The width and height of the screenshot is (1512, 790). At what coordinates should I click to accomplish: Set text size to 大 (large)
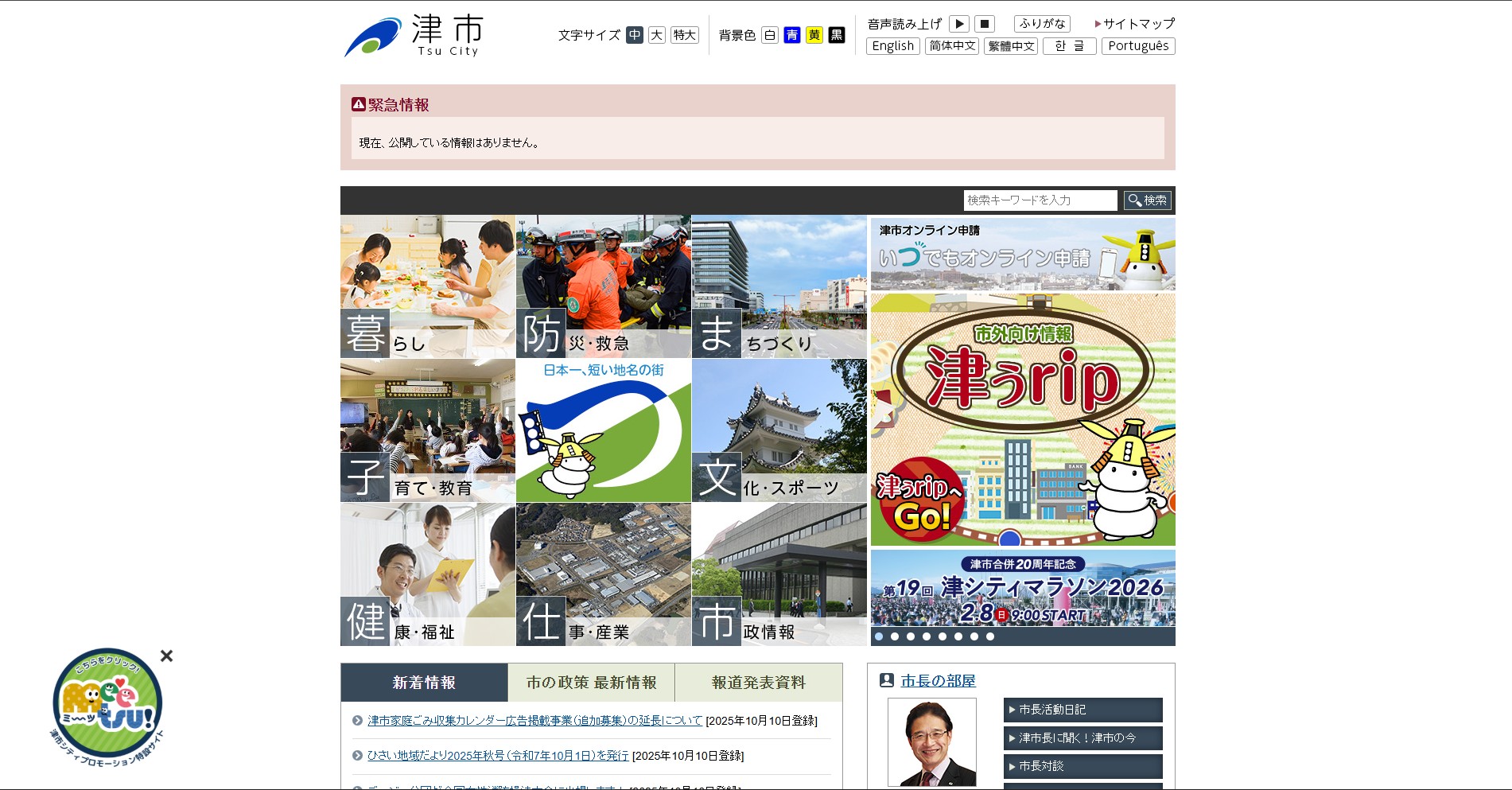tap(657, 35)
